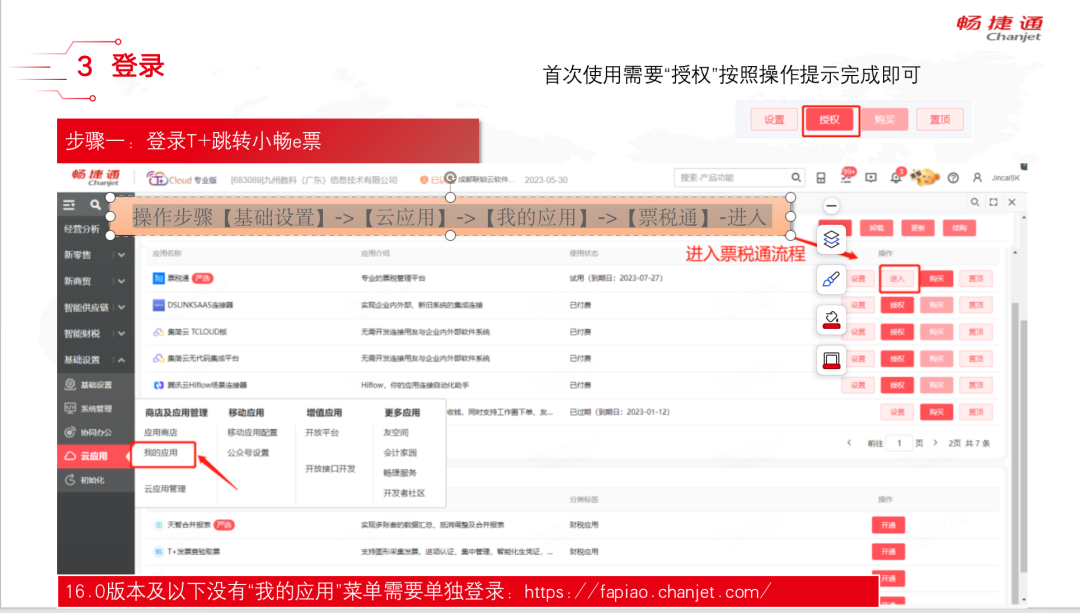This screenshot has height=613, width=1080.
Task: Choose 畅捷服务 from the flyout menu
Action: (399, 472)
